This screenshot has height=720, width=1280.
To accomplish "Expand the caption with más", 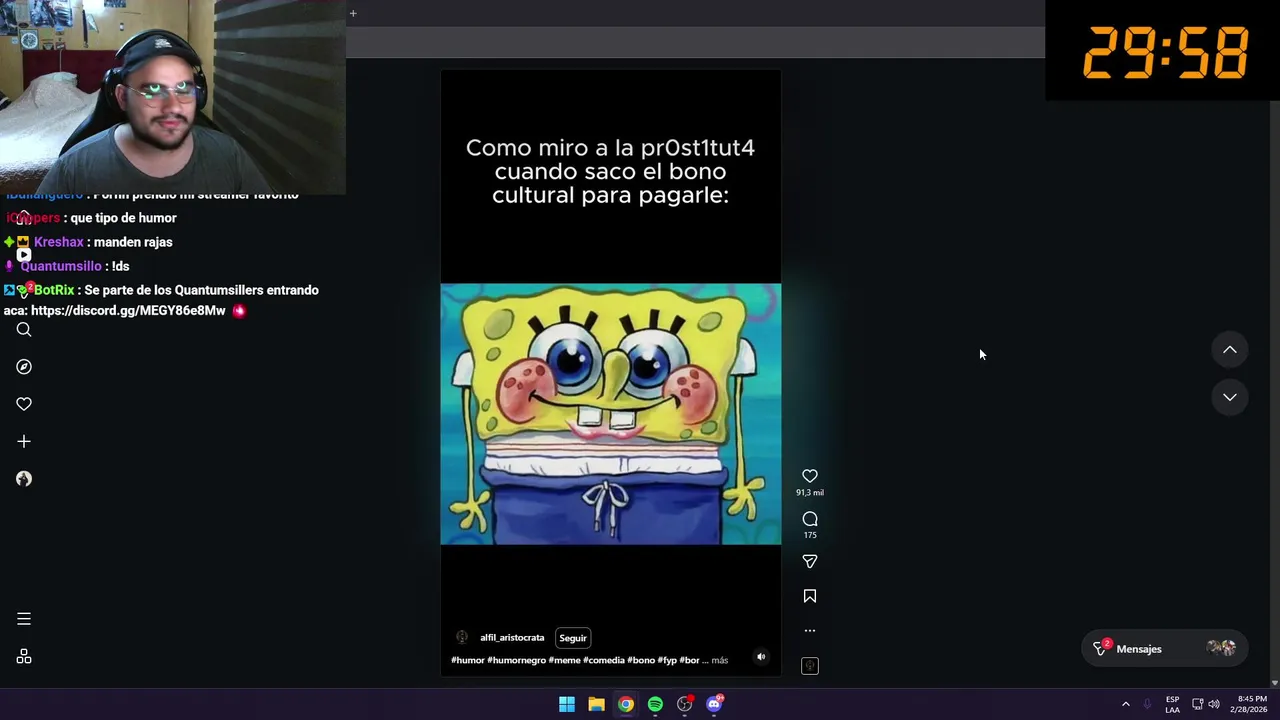I will click(720, 660).
